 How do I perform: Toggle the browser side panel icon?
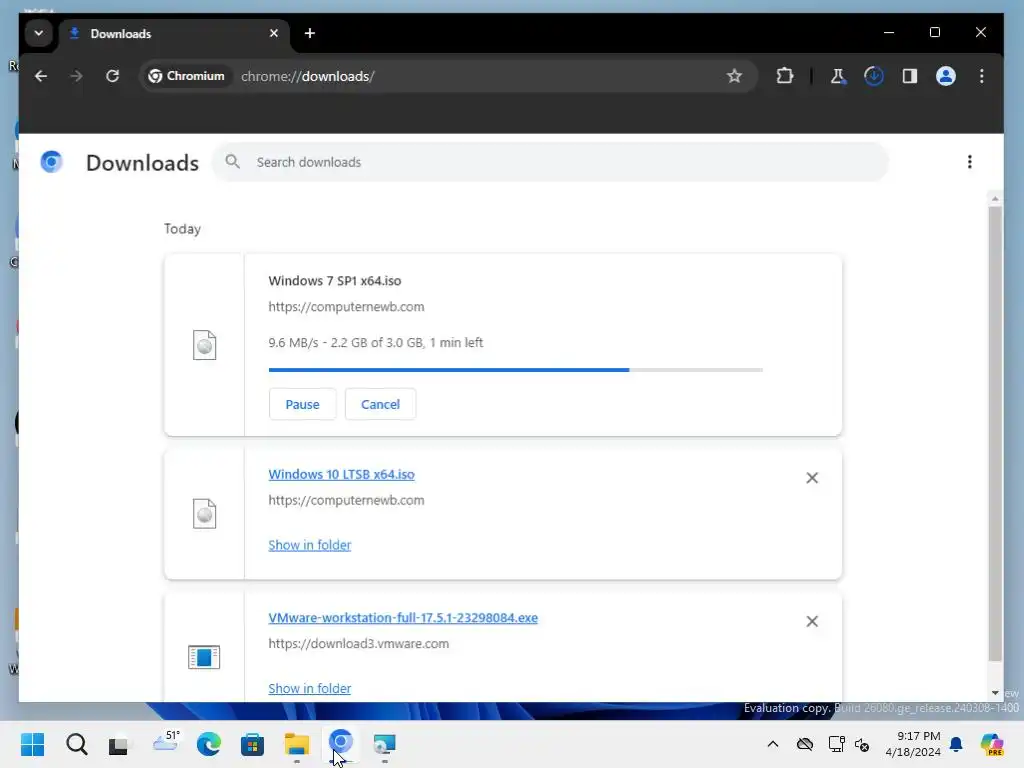point(910,76)
